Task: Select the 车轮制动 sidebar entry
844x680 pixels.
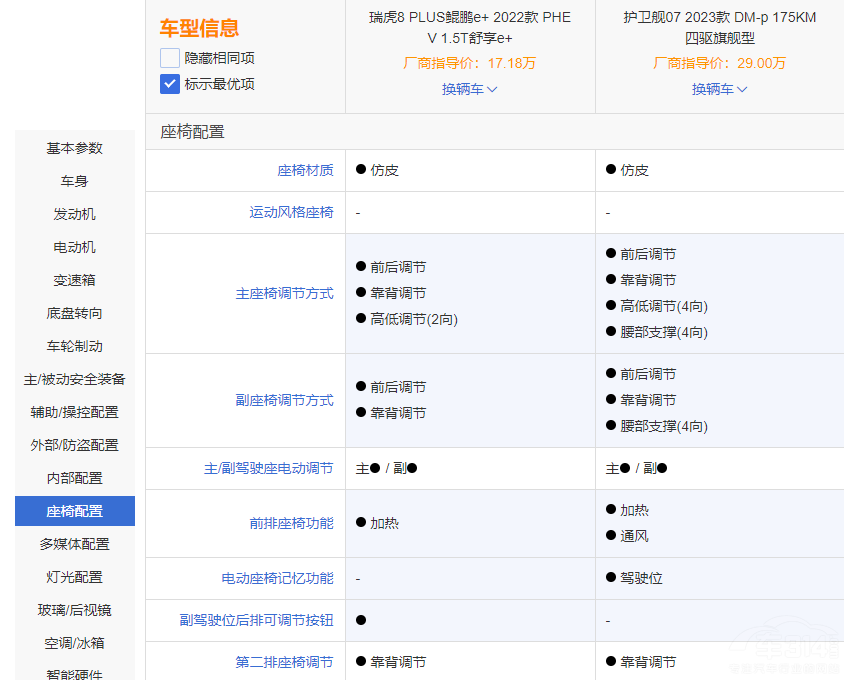Action: click(x=73, y=346)
